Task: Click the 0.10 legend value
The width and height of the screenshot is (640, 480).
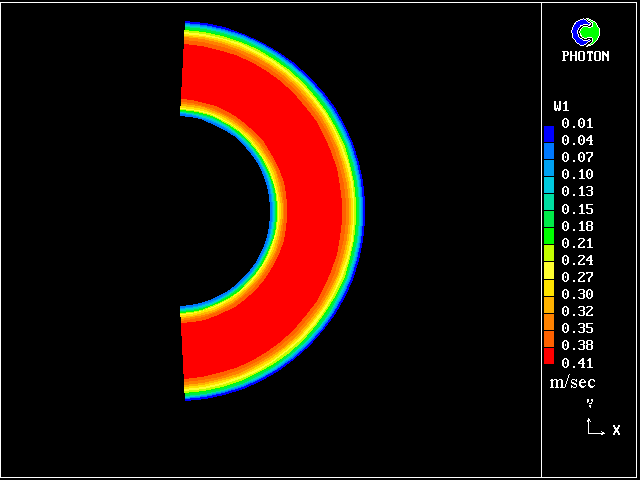Action: (x=577, y=175)
